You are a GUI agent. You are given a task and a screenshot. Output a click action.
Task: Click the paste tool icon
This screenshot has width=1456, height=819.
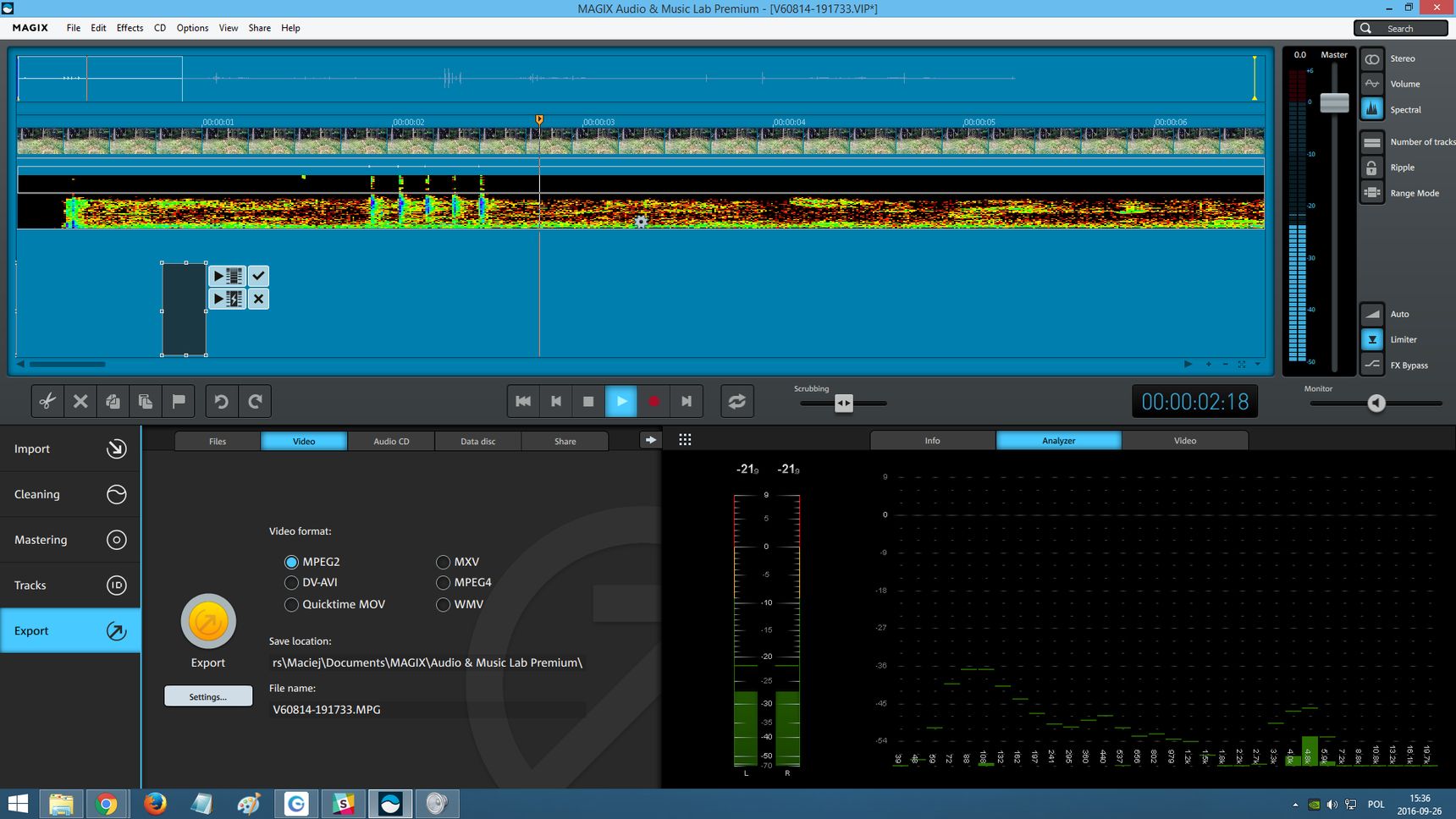[x=146, y=401]
